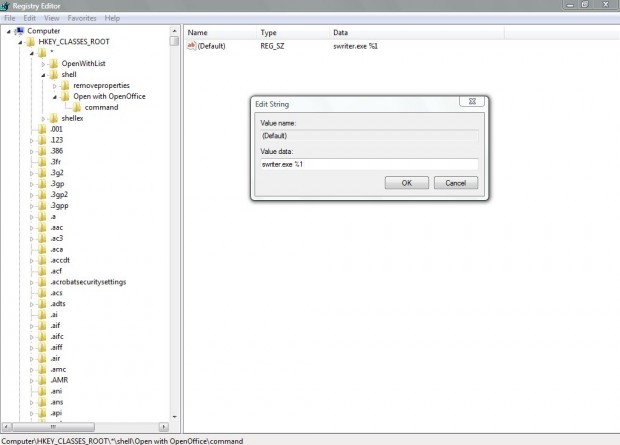Click the Registry Editor title bar icon

click(x=5, y=6)
